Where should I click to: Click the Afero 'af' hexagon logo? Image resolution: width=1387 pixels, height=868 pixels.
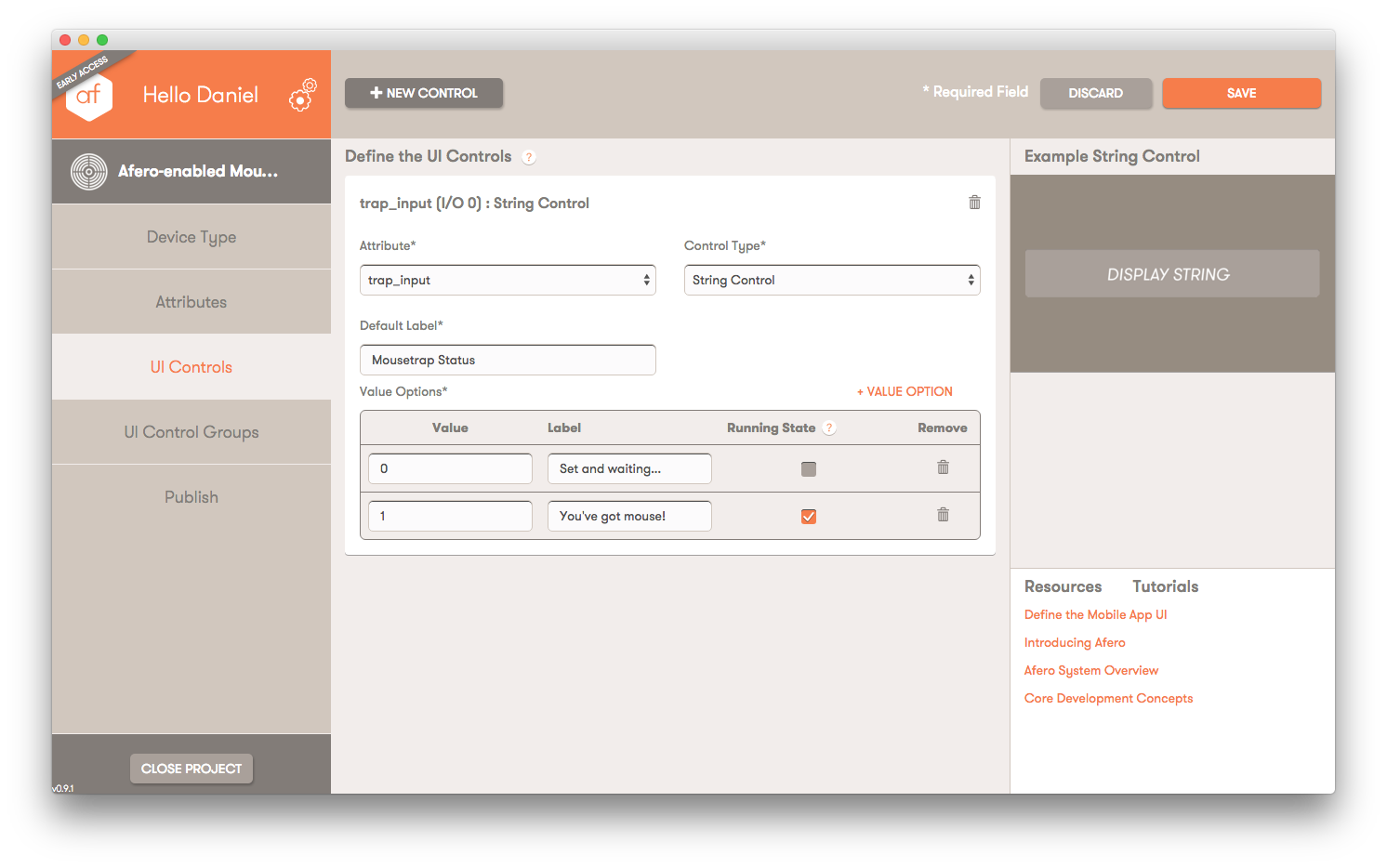pyautogui.click(x=89, y=96)
